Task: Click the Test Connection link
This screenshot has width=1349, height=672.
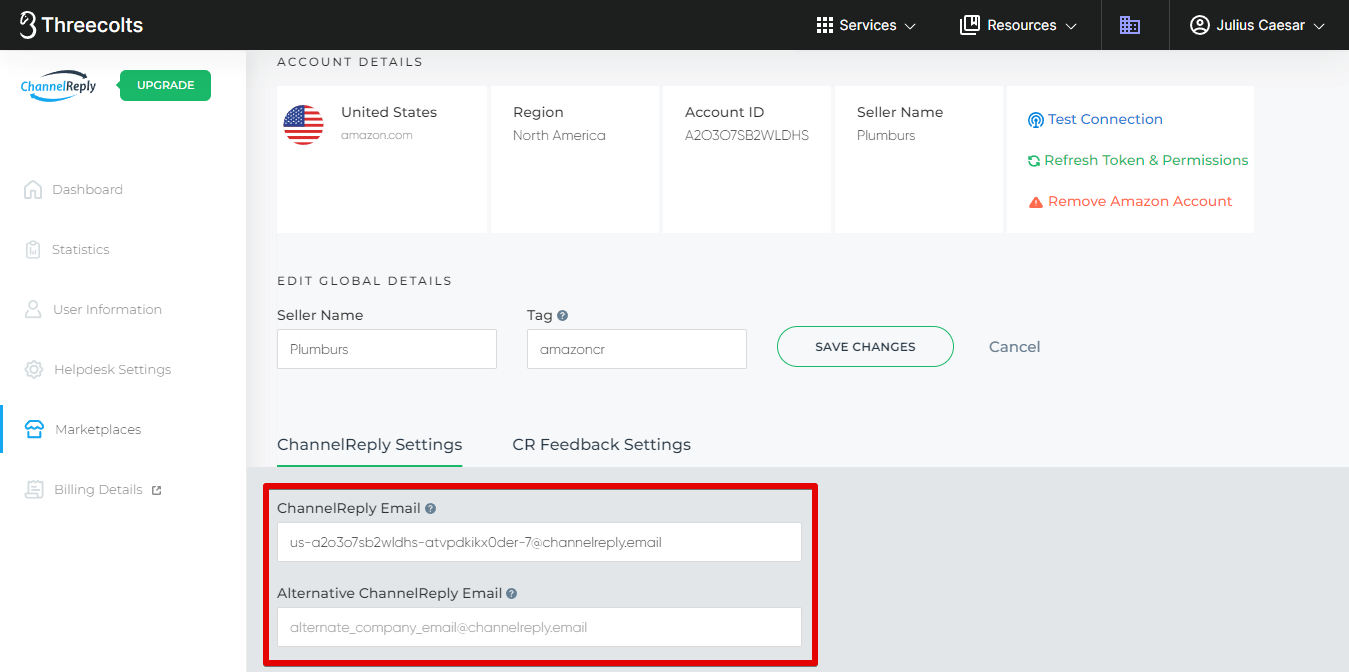Action: tap(1105, 119)
